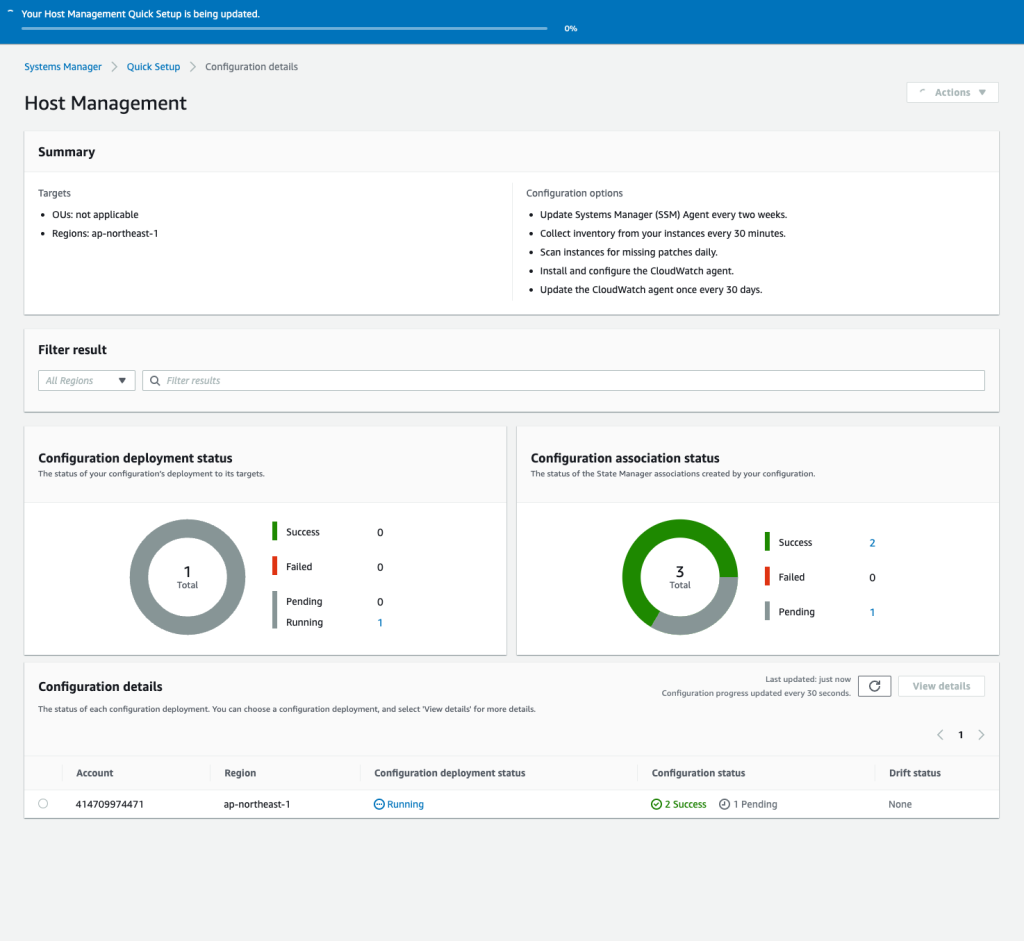Screen dimensions: 1024x941
Task: Go to previous page arrow in pagination
Action: (x=940, y=735)
